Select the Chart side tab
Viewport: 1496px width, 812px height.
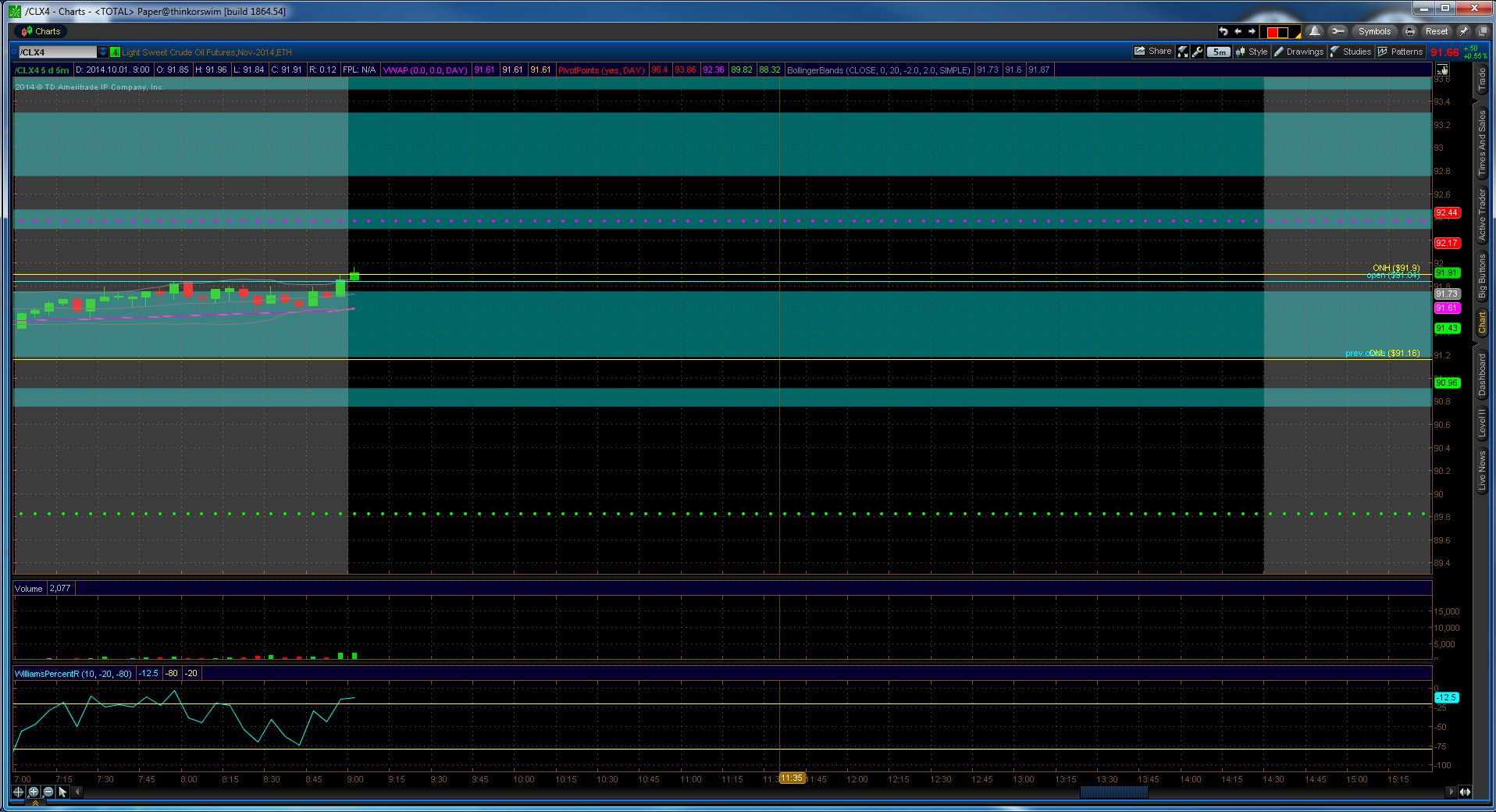click(1481, 323)
